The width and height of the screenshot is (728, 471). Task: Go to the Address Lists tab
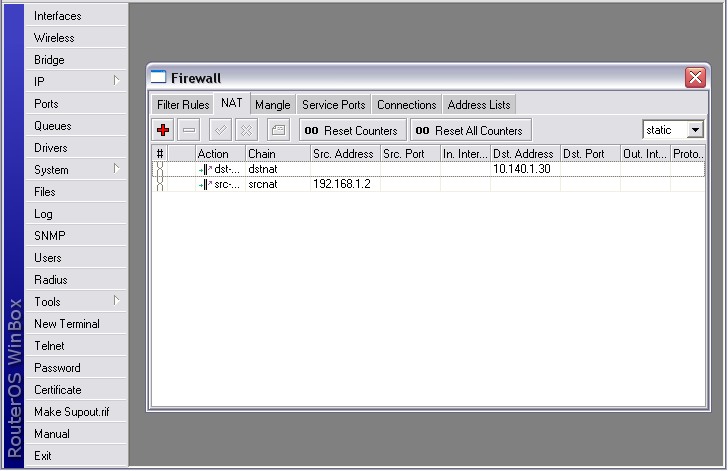pyautogui.click(x=478, y=105)
